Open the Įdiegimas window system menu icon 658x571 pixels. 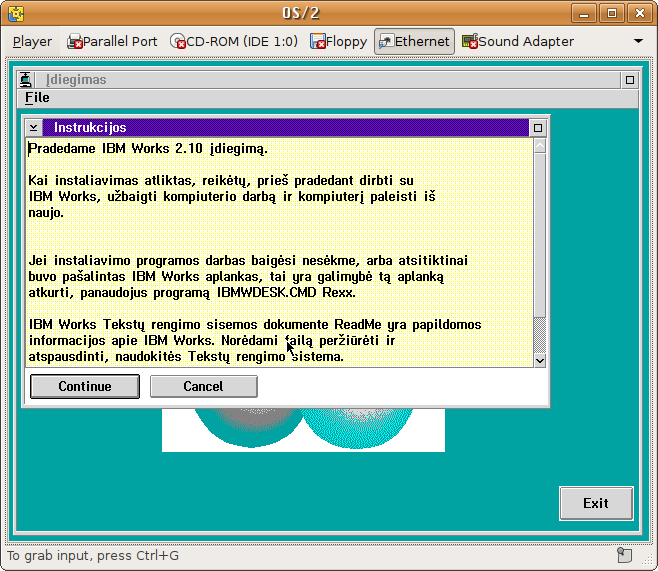point(26,80)
